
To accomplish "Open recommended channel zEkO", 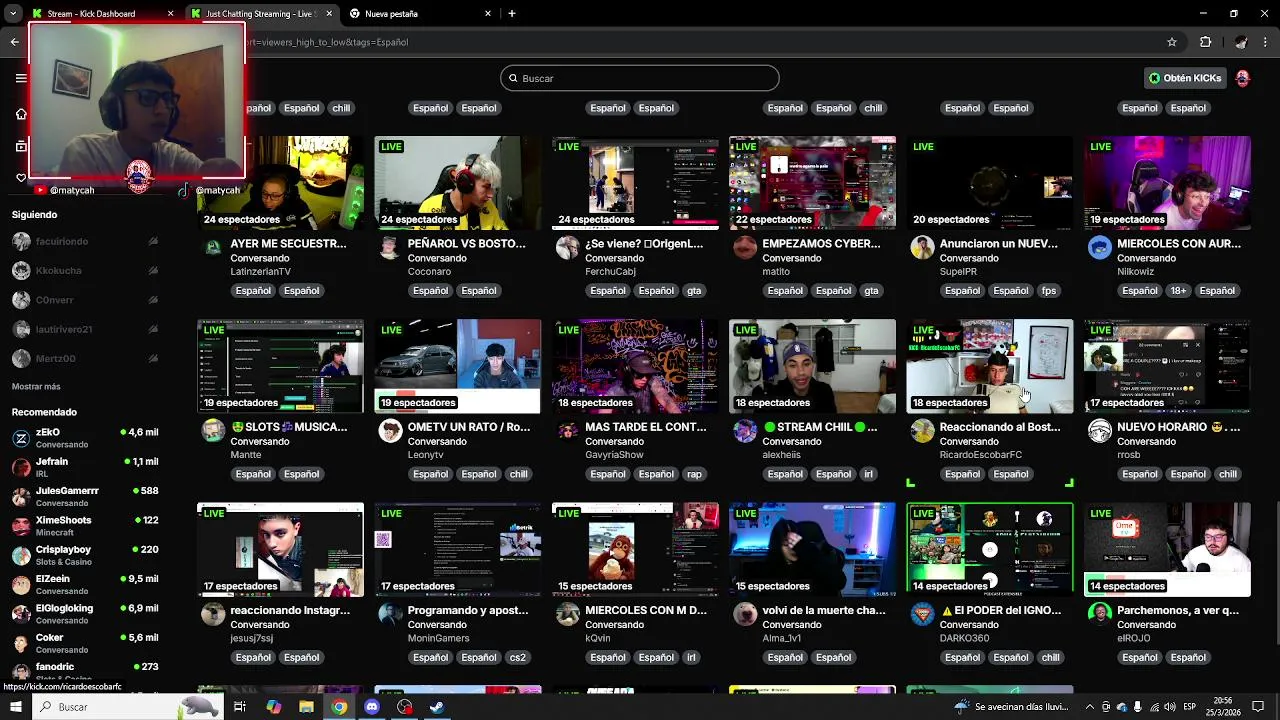I will (85, 438).
